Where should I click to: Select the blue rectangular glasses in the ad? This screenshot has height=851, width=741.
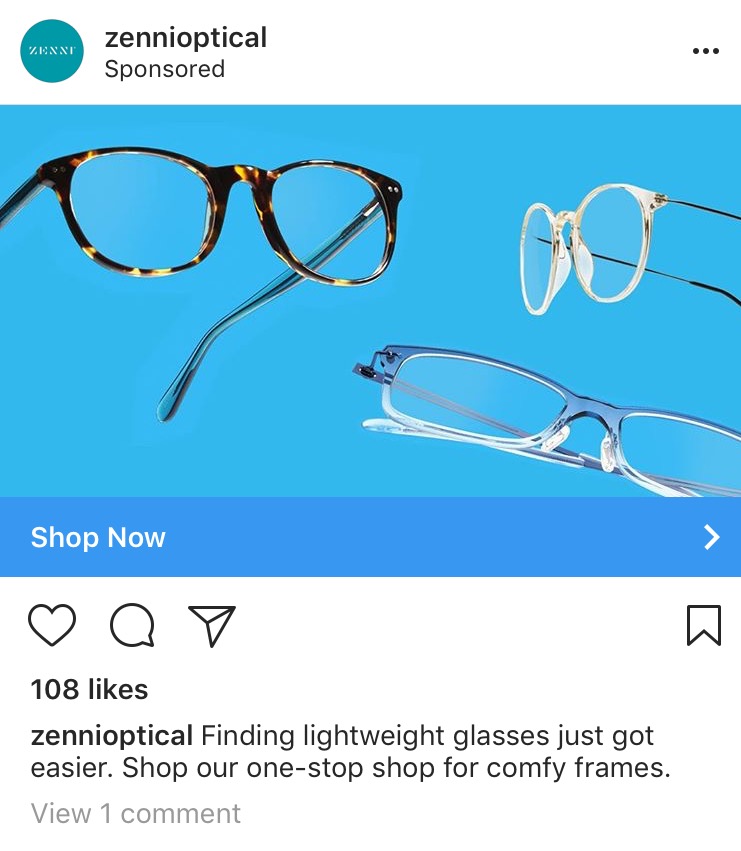click(548, 418)
